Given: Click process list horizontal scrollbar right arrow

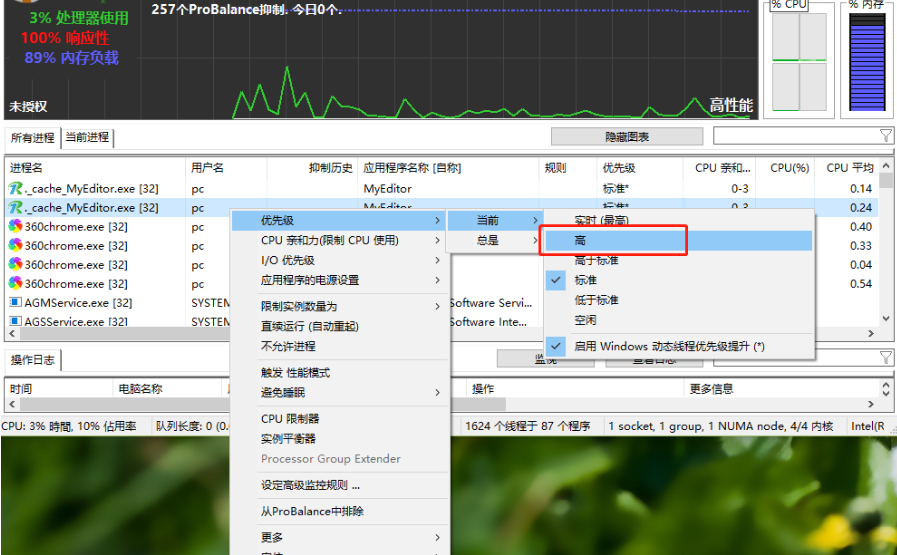Looking at the screenshot, I should click(871, 333).
